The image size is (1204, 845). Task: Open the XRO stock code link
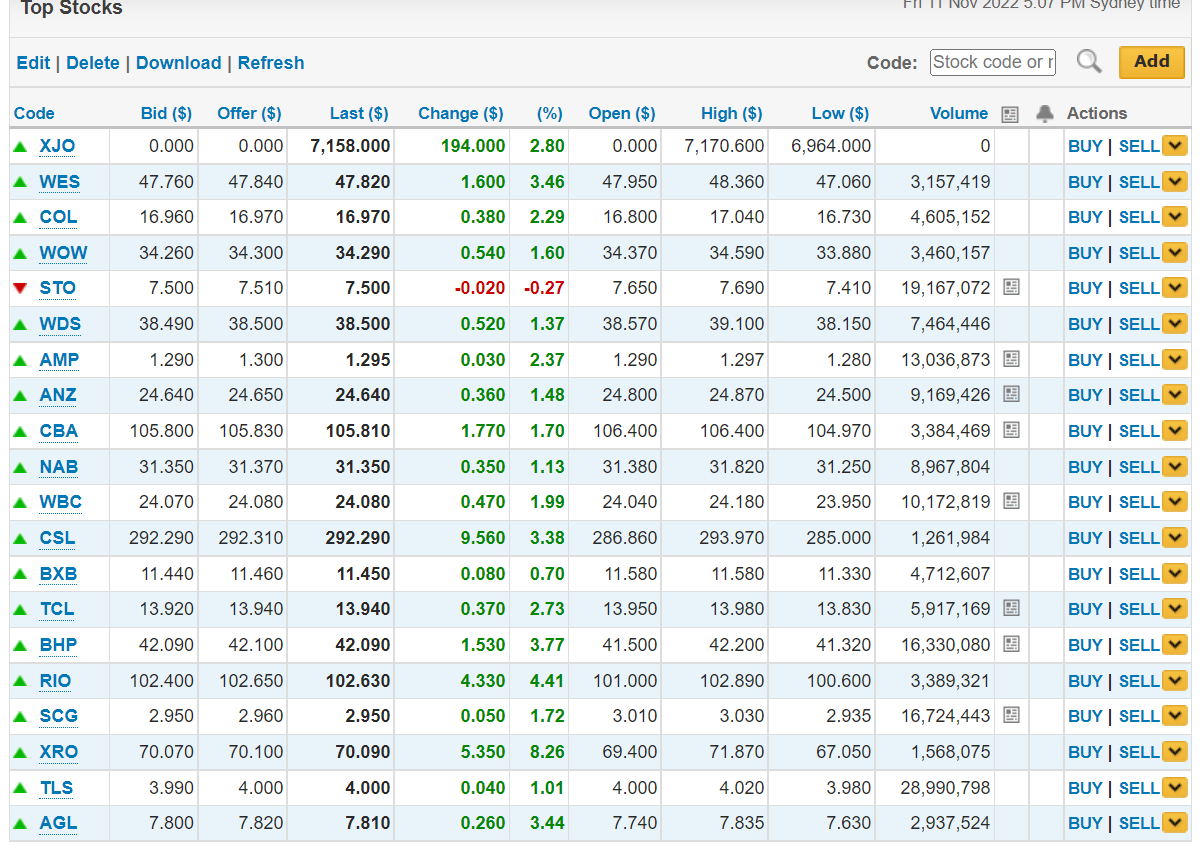(58, 752)
